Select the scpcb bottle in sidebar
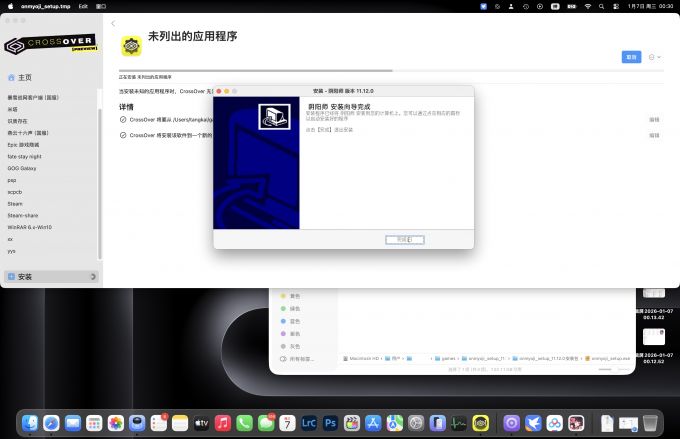Screen dimensions: 680x439 pyautogui.click(x=15, y=192)
